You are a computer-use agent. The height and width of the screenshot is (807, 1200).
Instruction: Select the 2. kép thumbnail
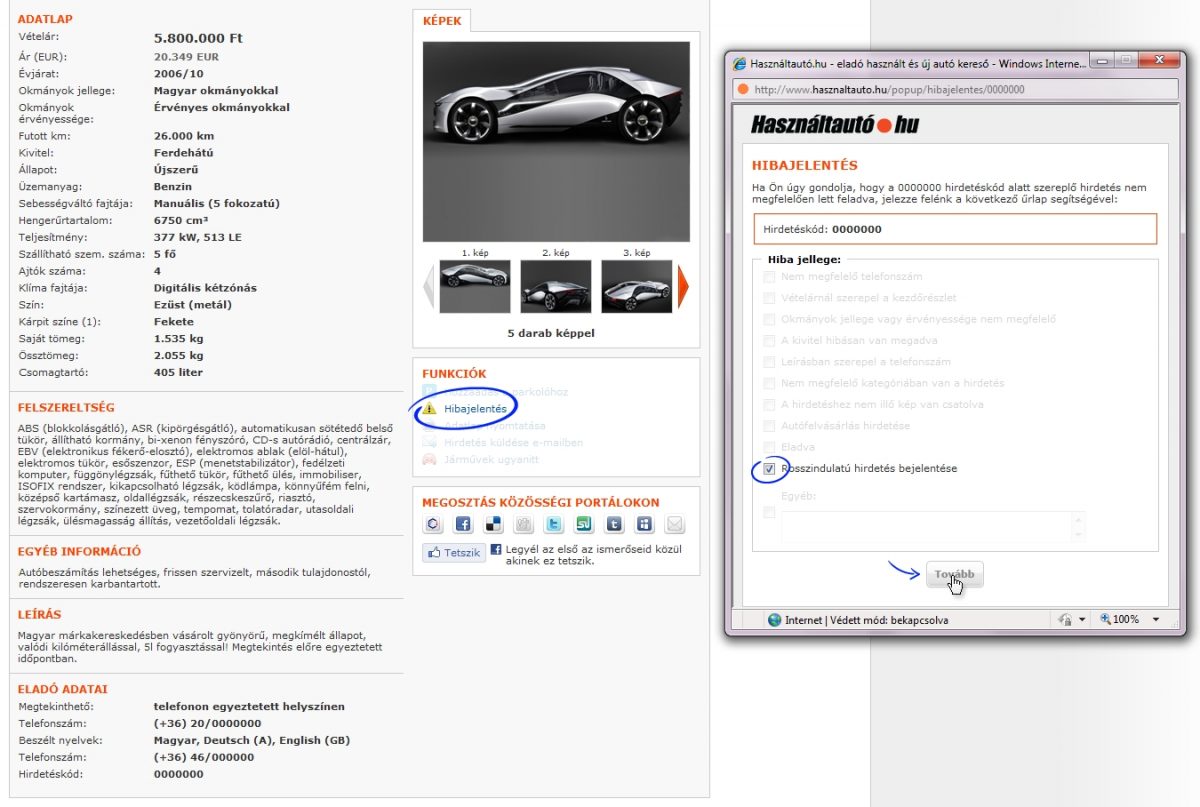click(x=556, y=285)
